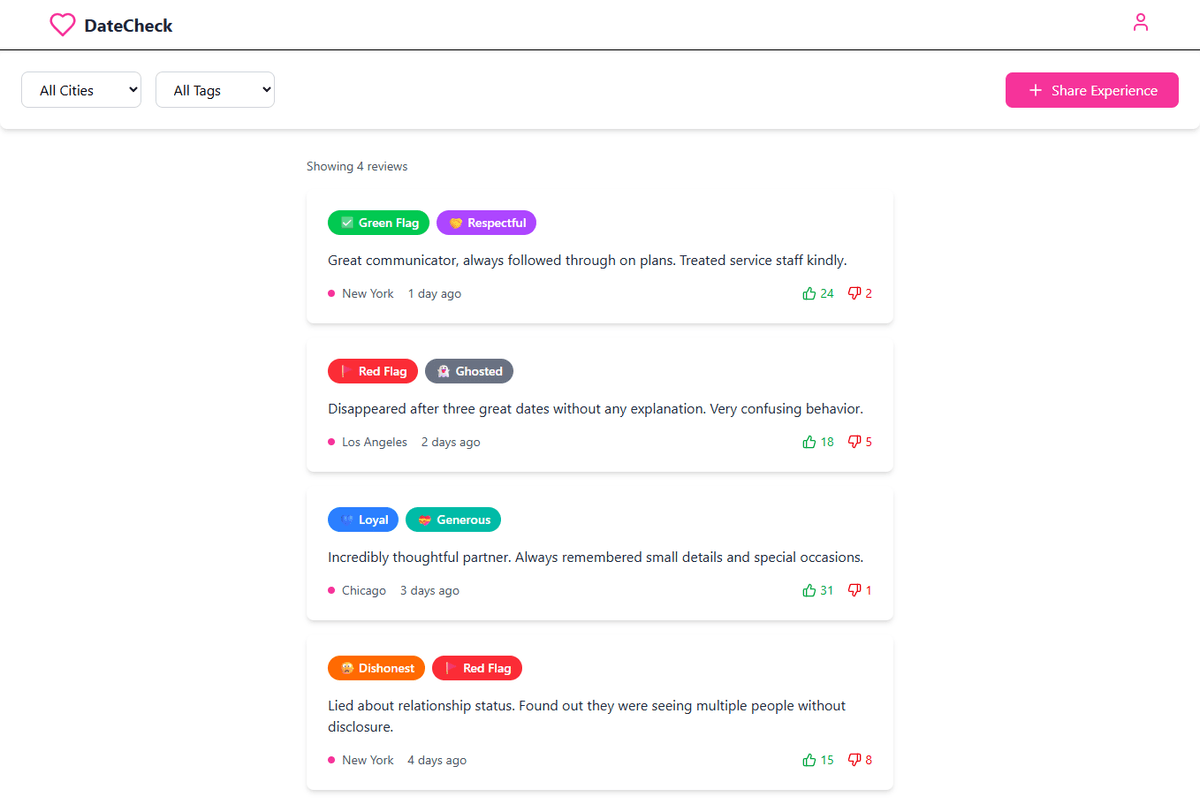Click the Lied about relationship status text
Screen dimensions: 1200x804
click(587, 716)
